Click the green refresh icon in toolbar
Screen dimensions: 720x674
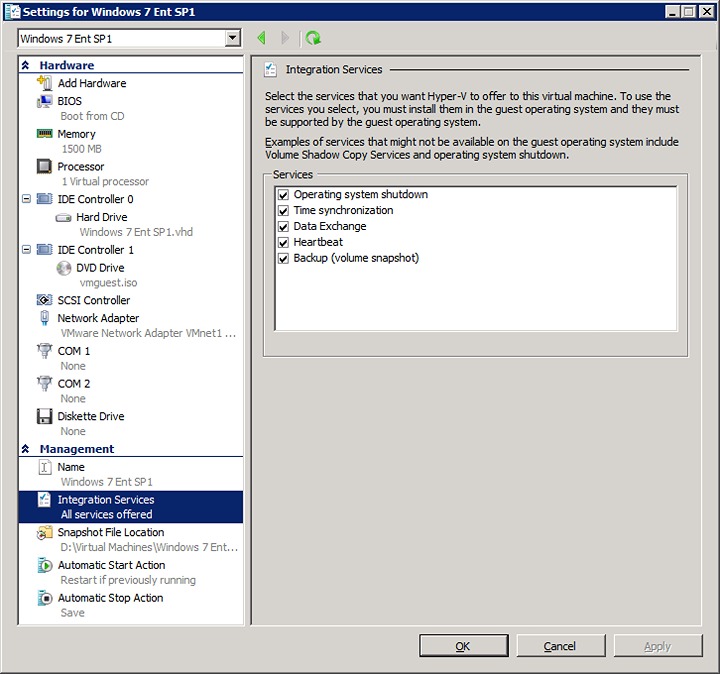tap(313, 38)
